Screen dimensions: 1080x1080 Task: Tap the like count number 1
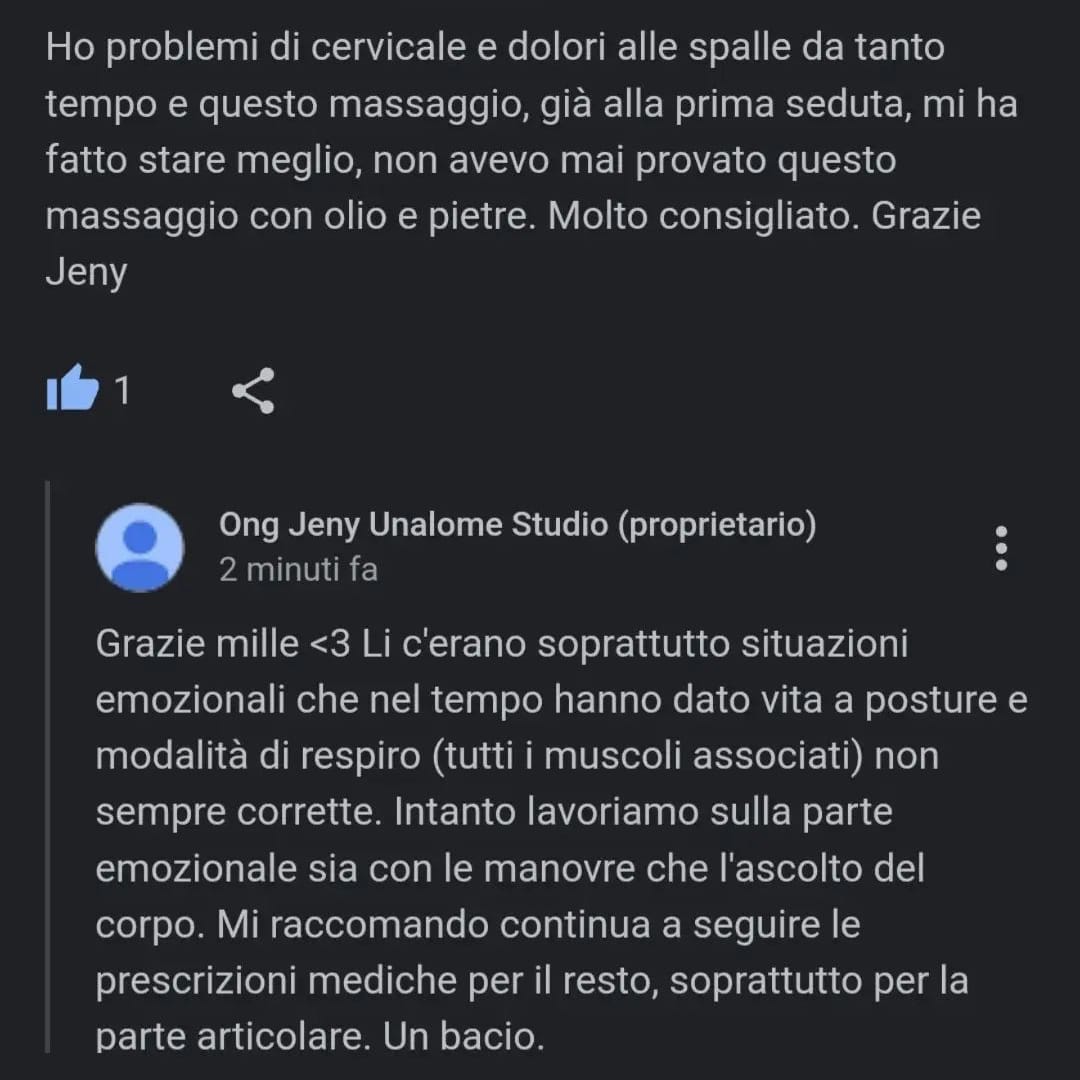click(x=122, y=391)
